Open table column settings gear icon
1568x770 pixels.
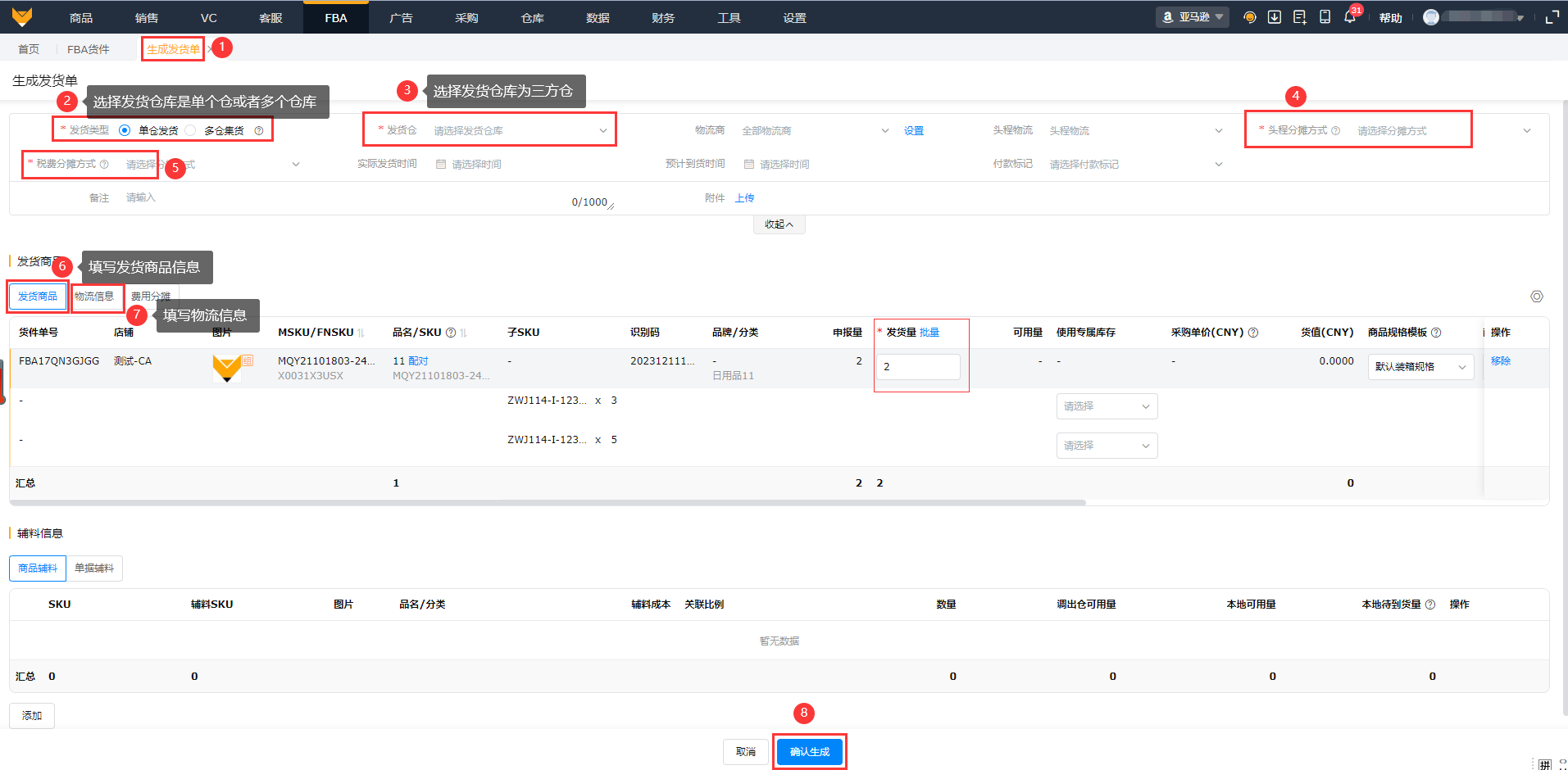point(1536,297)
